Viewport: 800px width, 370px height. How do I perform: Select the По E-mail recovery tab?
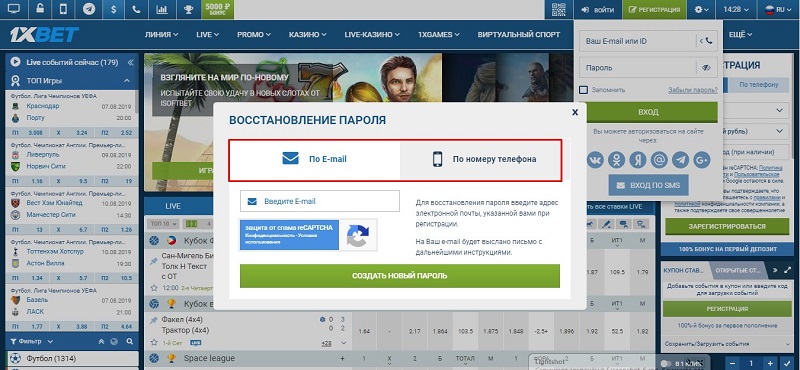tap(314, 159)
